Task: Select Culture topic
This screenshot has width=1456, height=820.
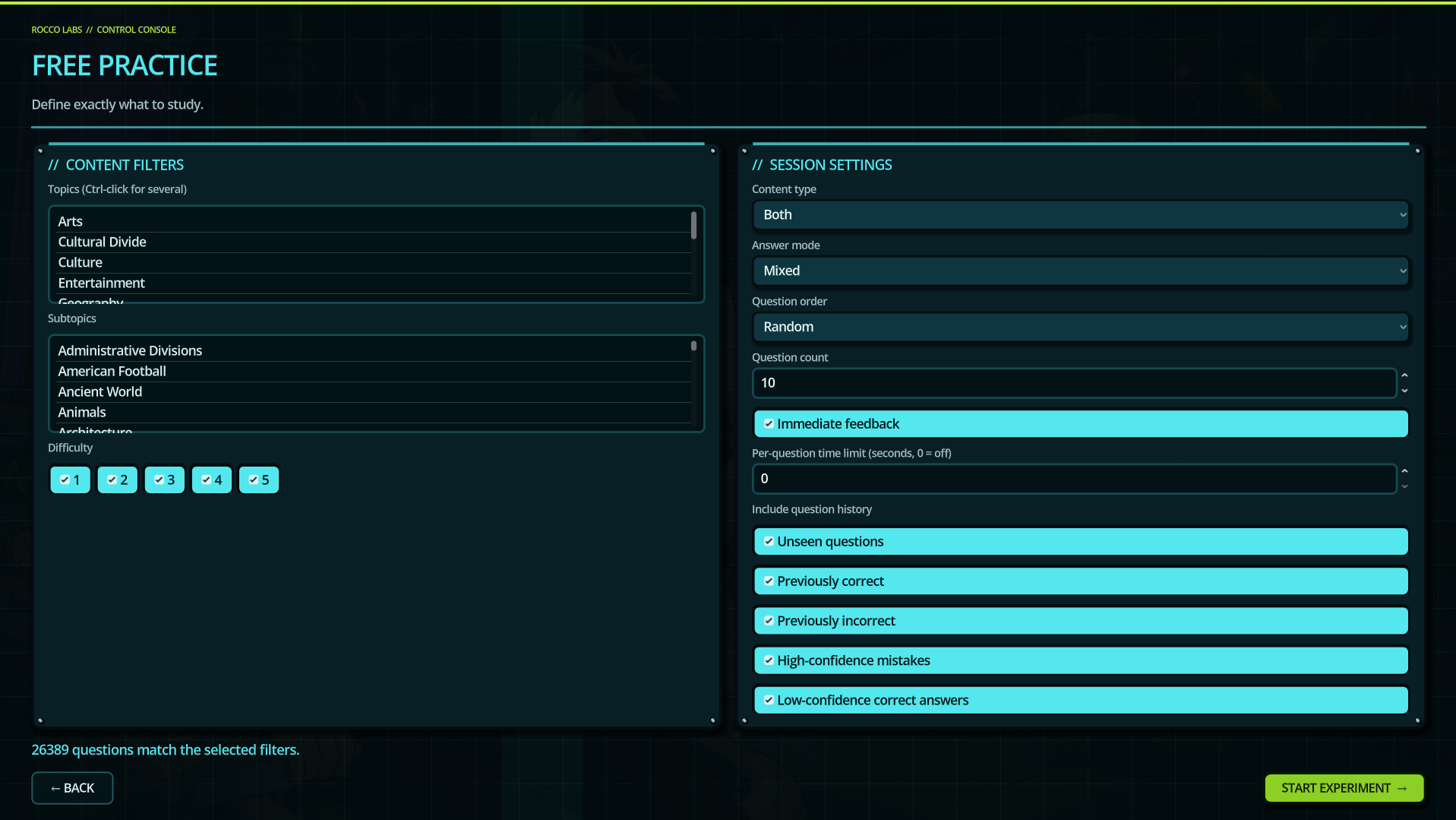Action: click(x=373, y=263)
